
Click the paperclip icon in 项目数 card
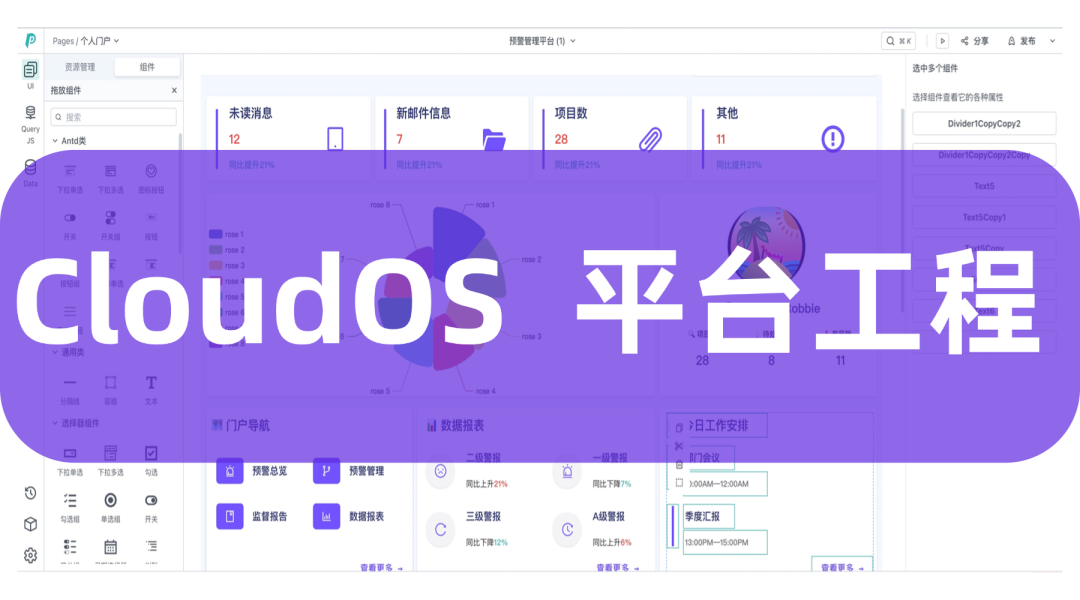tap(650, 139)
